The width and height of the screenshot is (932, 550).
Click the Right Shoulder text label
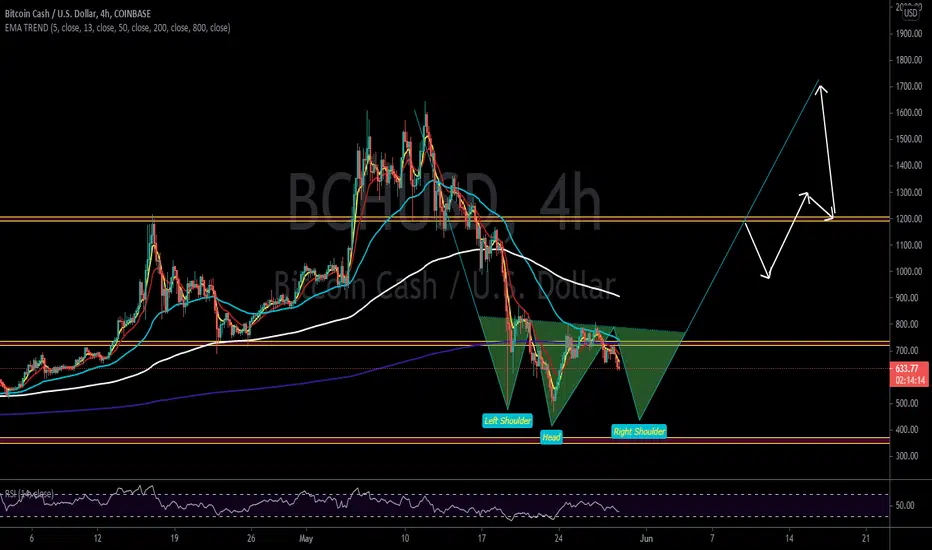point(639,432)
